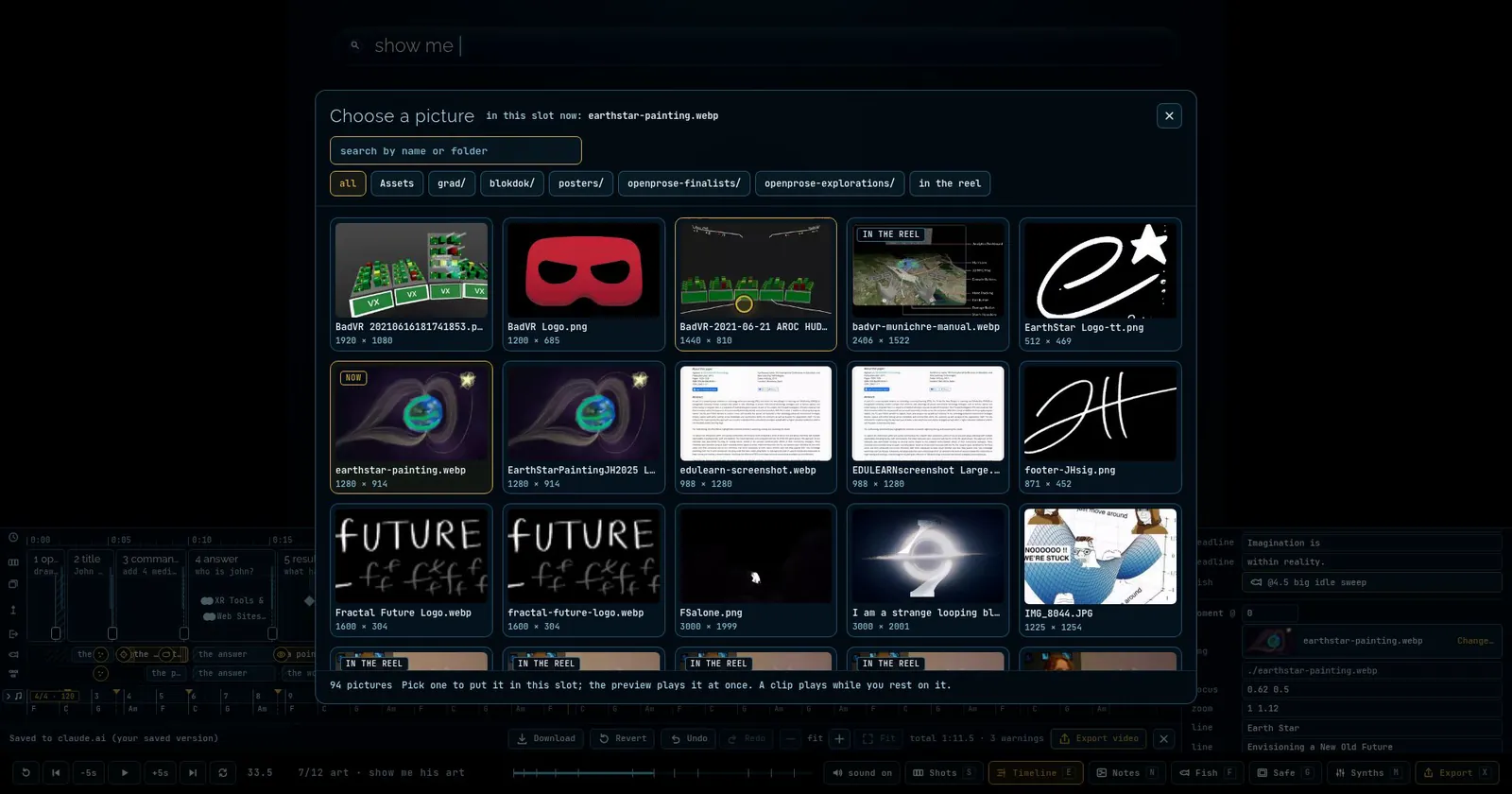This screenshot has width=1512, height=794.
Task: Undo the last change
Action: (688, 738)
